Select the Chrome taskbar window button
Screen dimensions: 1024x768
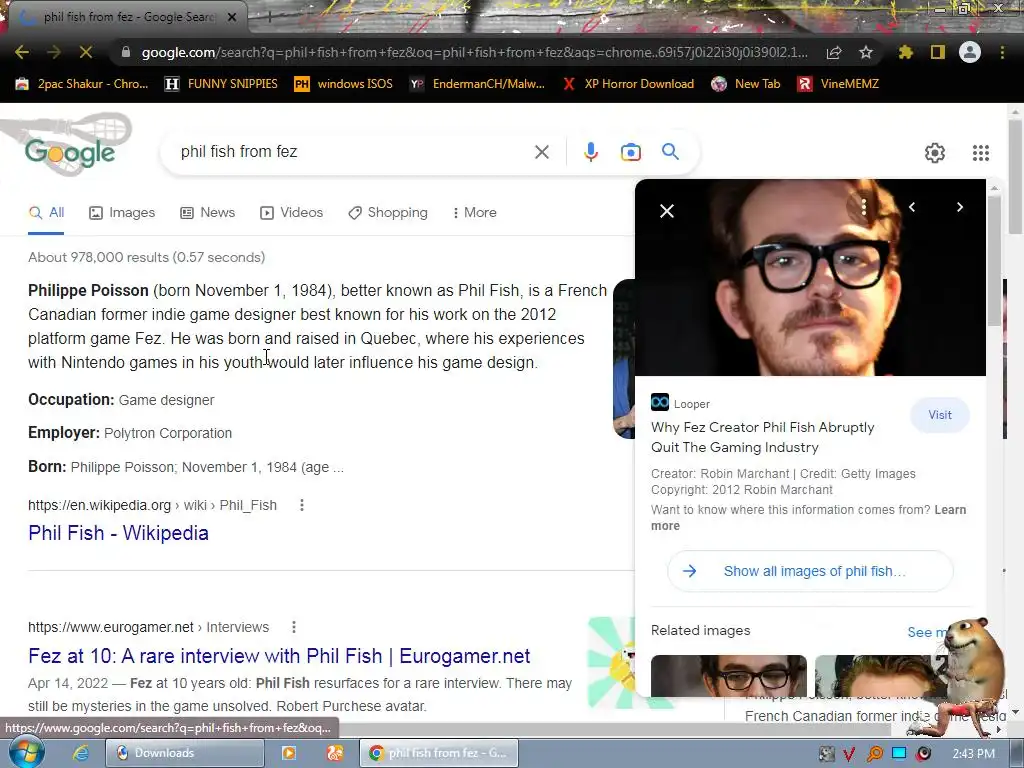coord(439,753)
